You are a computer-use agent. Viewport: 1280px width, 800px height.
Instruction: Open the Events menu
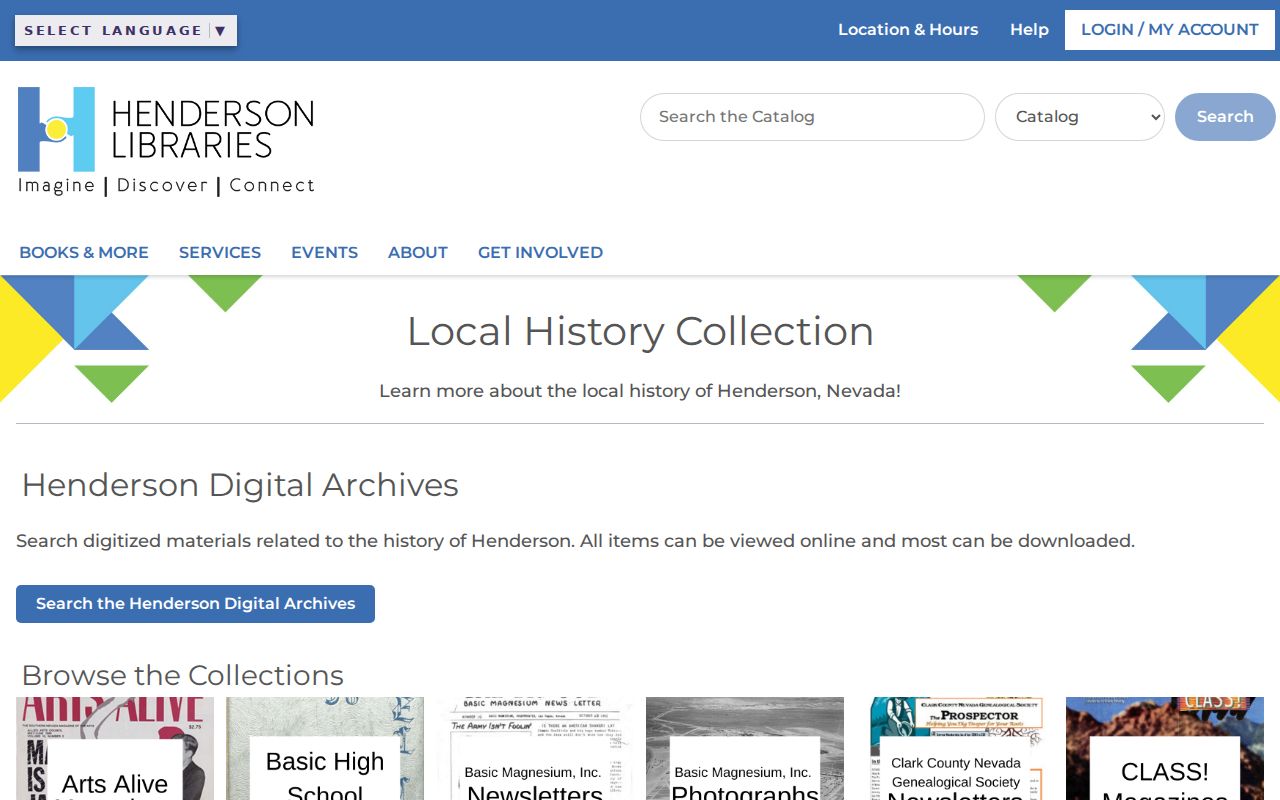click(324, 253)
